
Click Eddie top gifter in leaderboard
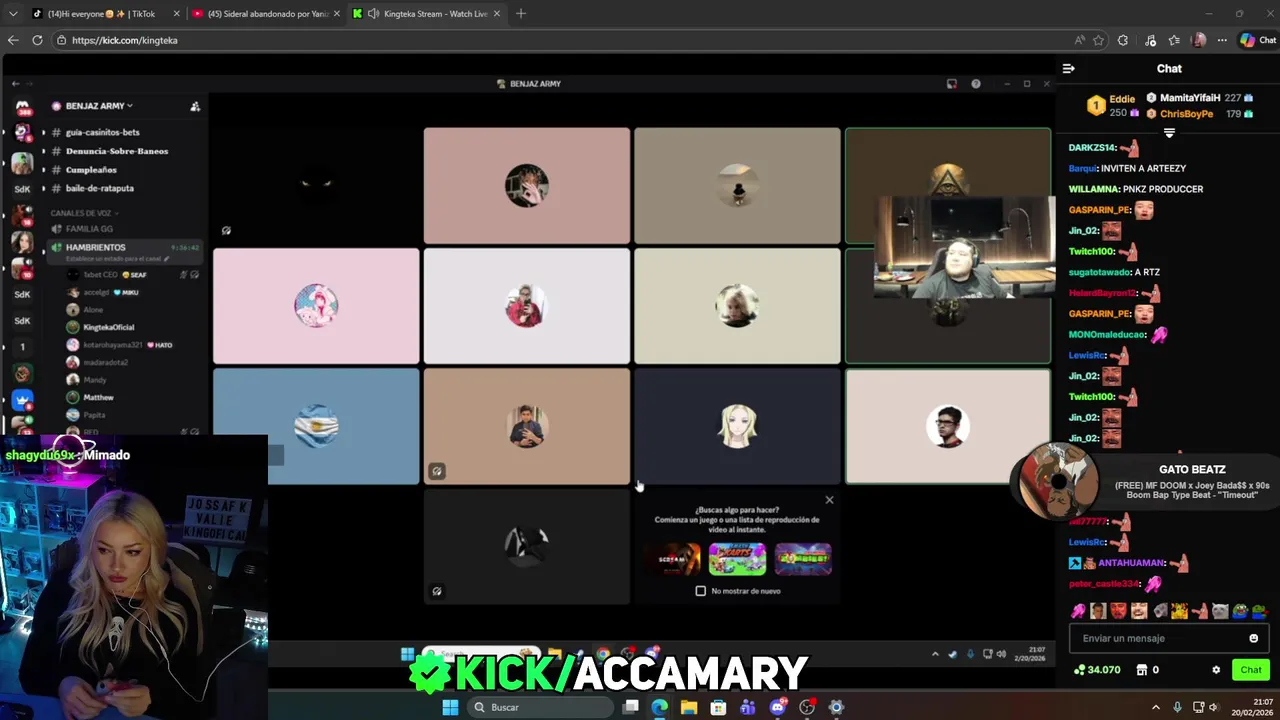pos(1122,99)
